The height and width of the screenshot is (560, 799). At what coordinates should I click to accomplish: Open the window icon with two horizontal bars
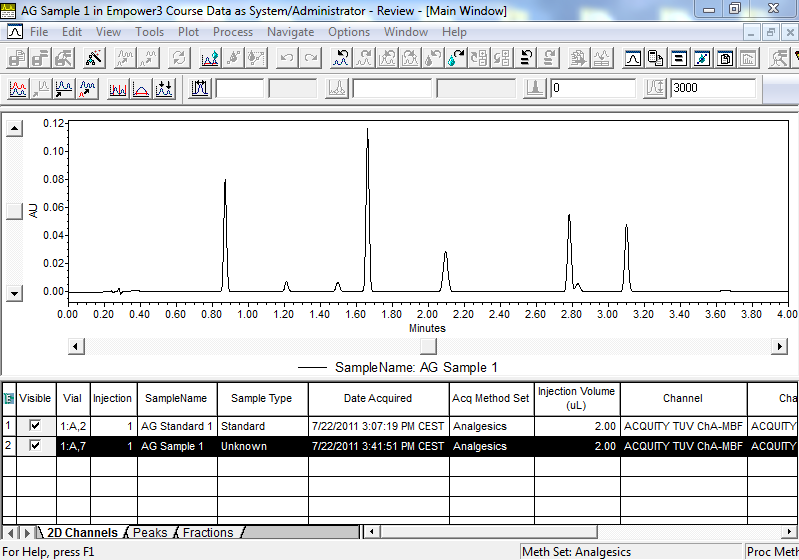(x=679, y=58)
